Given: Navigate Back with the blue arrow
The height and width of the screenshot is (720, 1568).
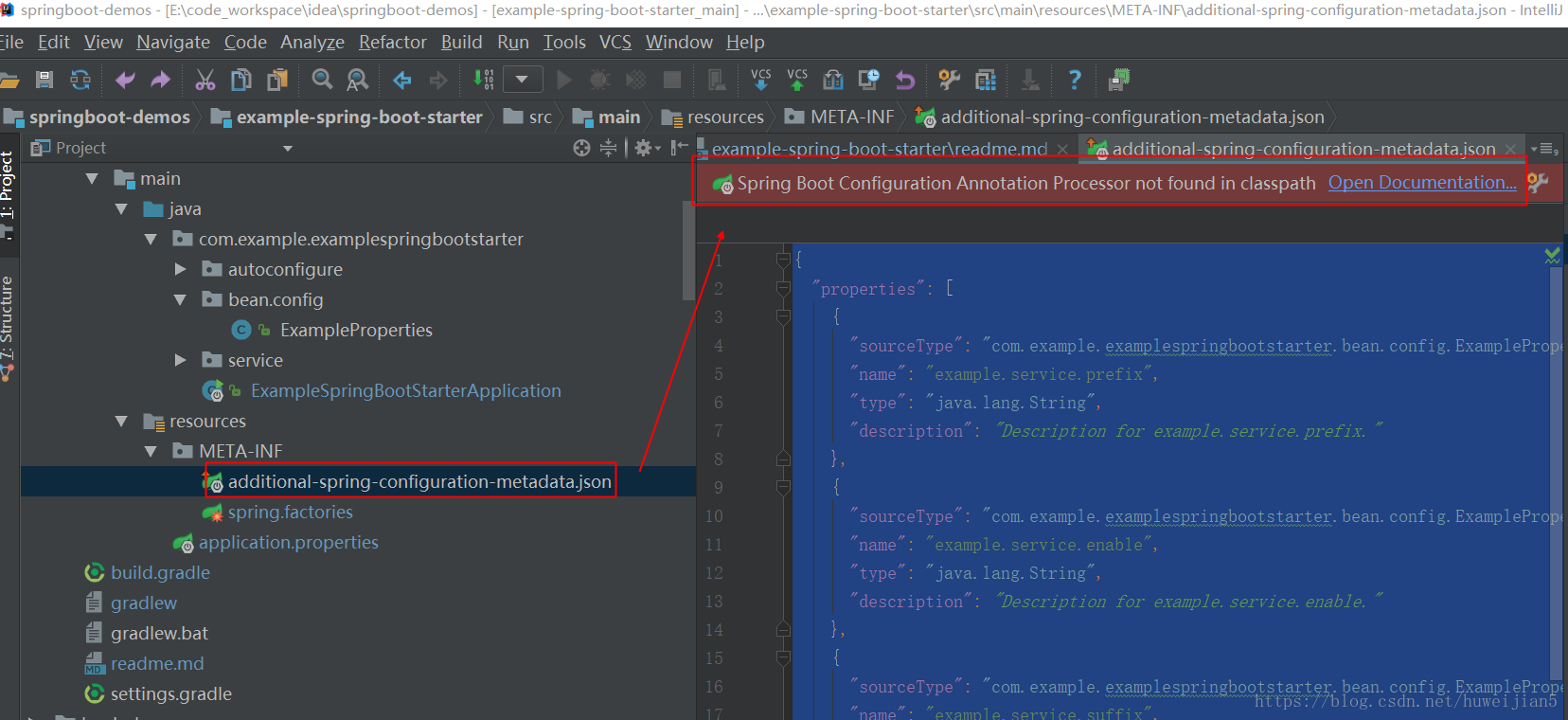Looking at the screenshot, I should coord(402,80).
